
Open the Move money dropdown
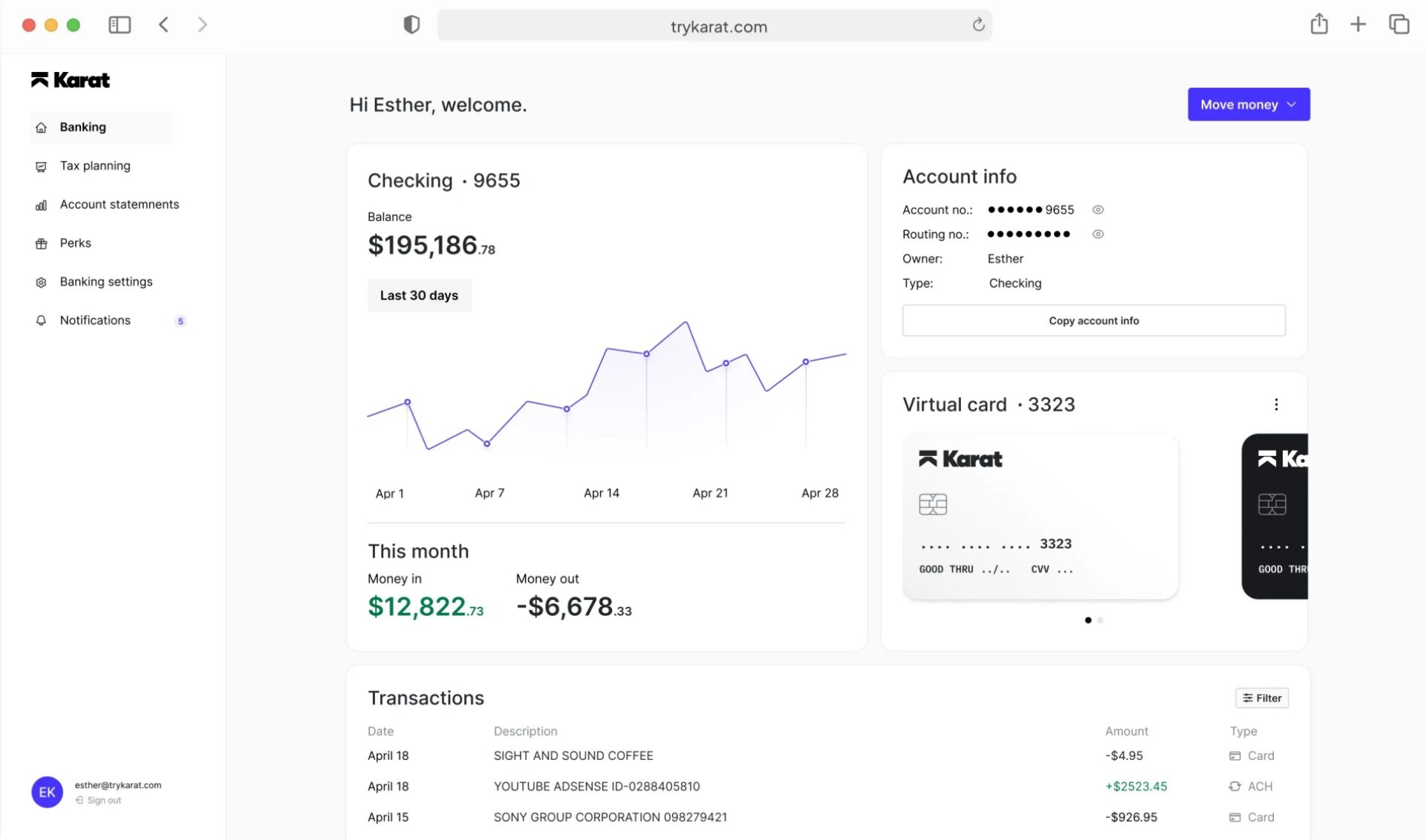pos(1248,104)
